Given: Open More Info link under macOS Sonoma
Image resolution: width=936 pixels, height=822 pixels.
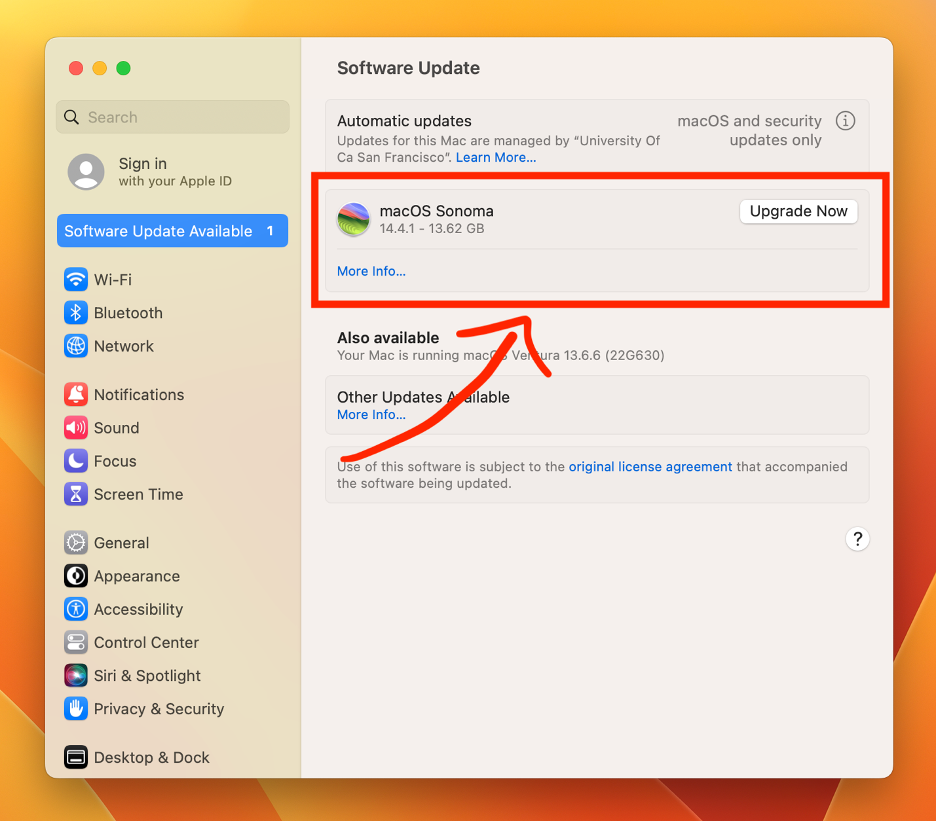Looking at the screenshot, I should pyautogui.click(x=371, y=271).
